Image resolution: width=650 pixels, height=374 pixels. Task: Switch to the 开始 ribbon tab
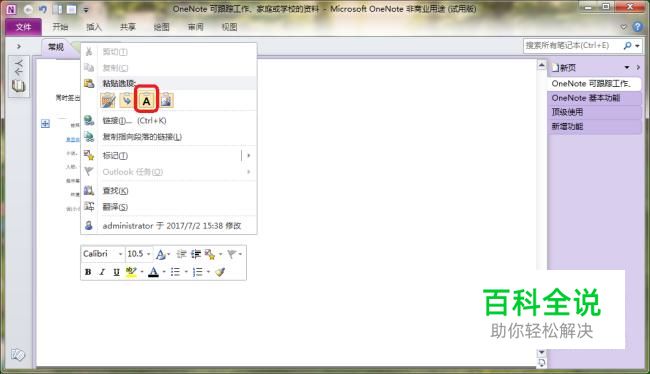(60, 27)
